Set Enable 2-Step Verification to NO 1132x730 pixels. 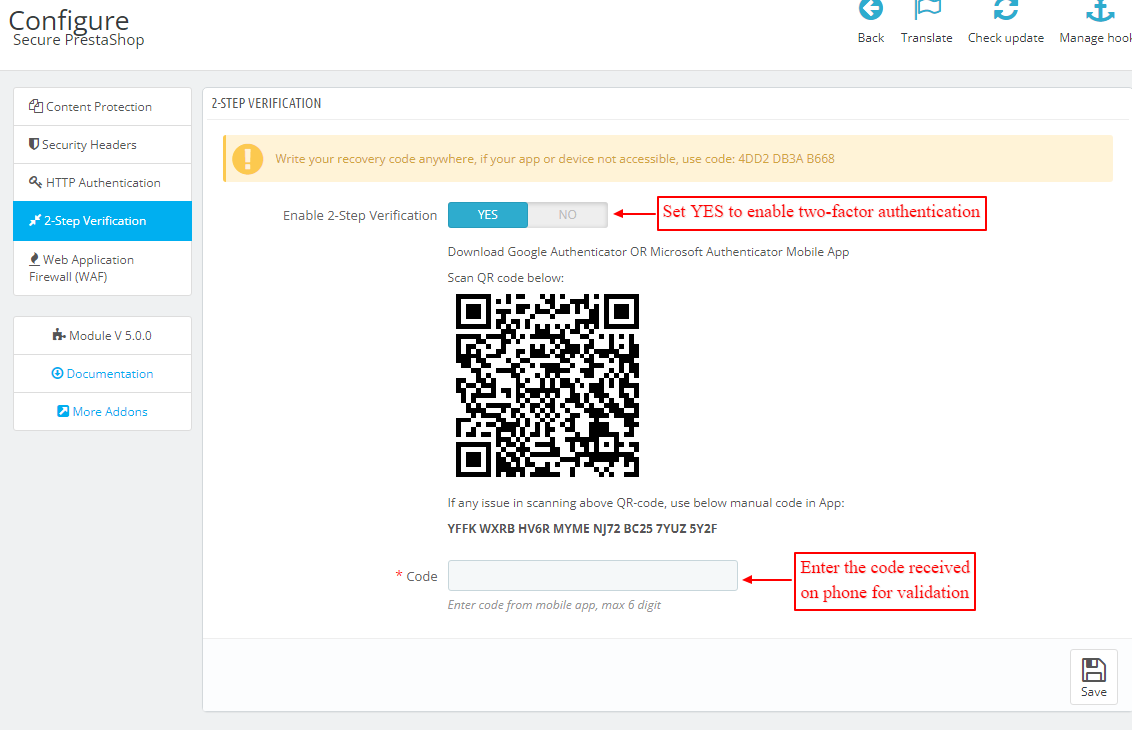(567, 215)
